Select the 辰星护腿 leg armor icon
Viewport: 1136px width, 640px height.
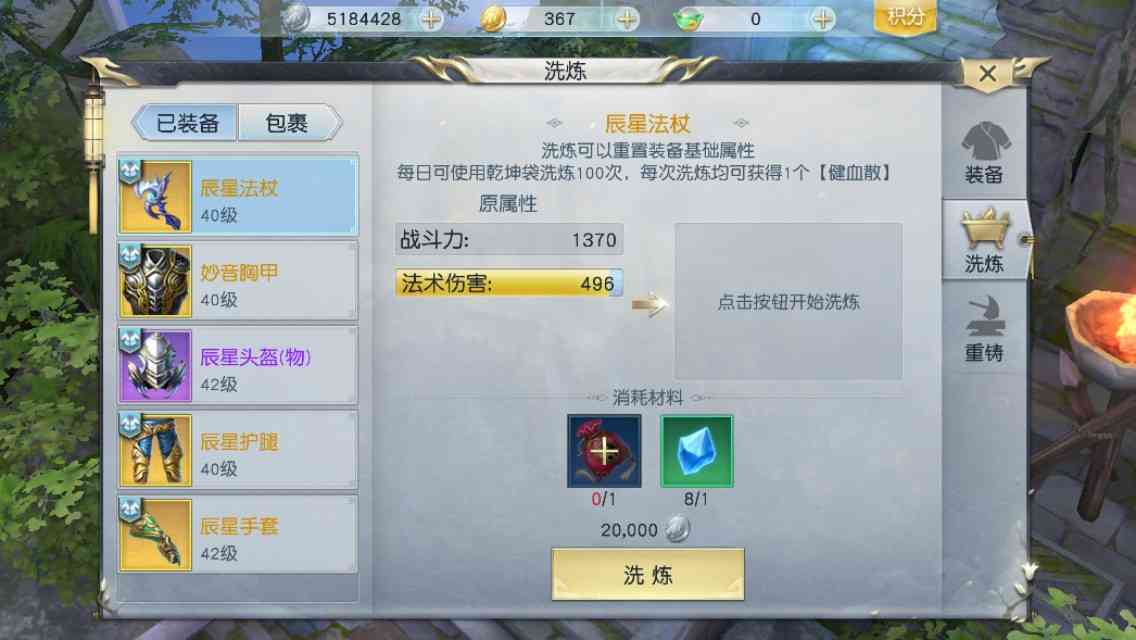155,450
